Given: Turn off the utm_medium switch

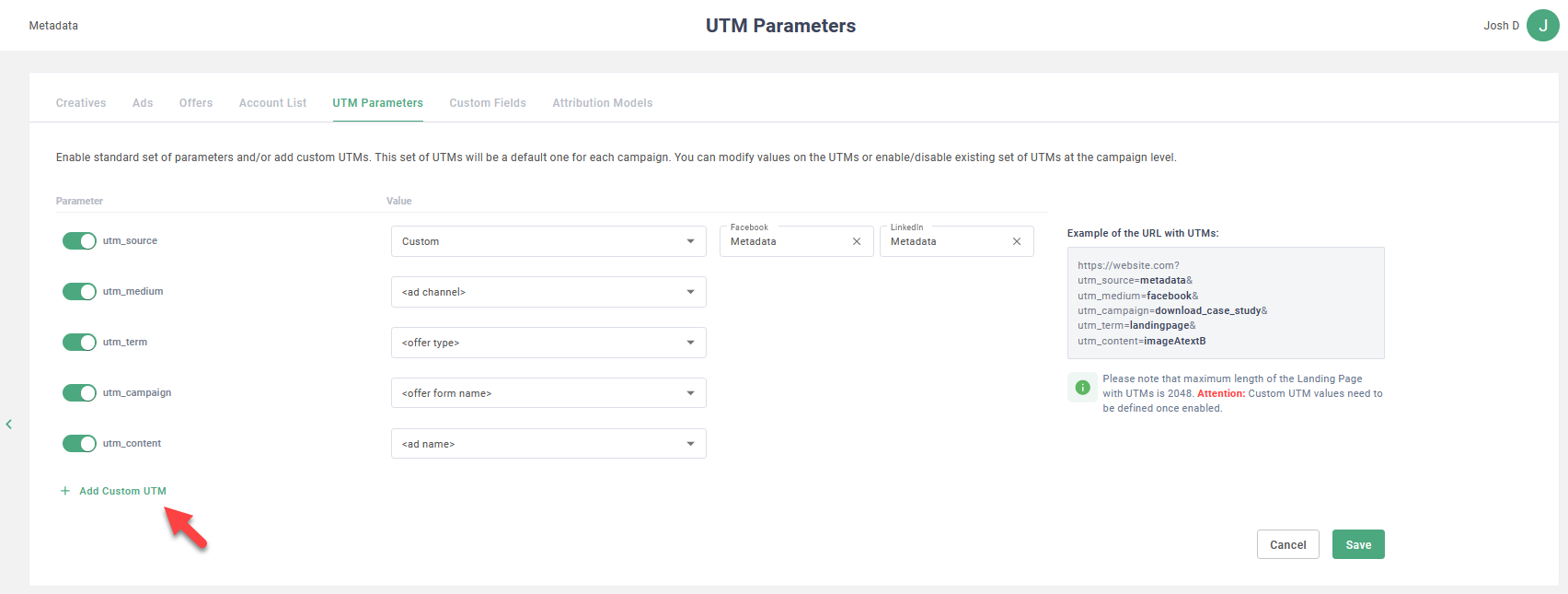Looking at the screenshot, I should (79, 292).
